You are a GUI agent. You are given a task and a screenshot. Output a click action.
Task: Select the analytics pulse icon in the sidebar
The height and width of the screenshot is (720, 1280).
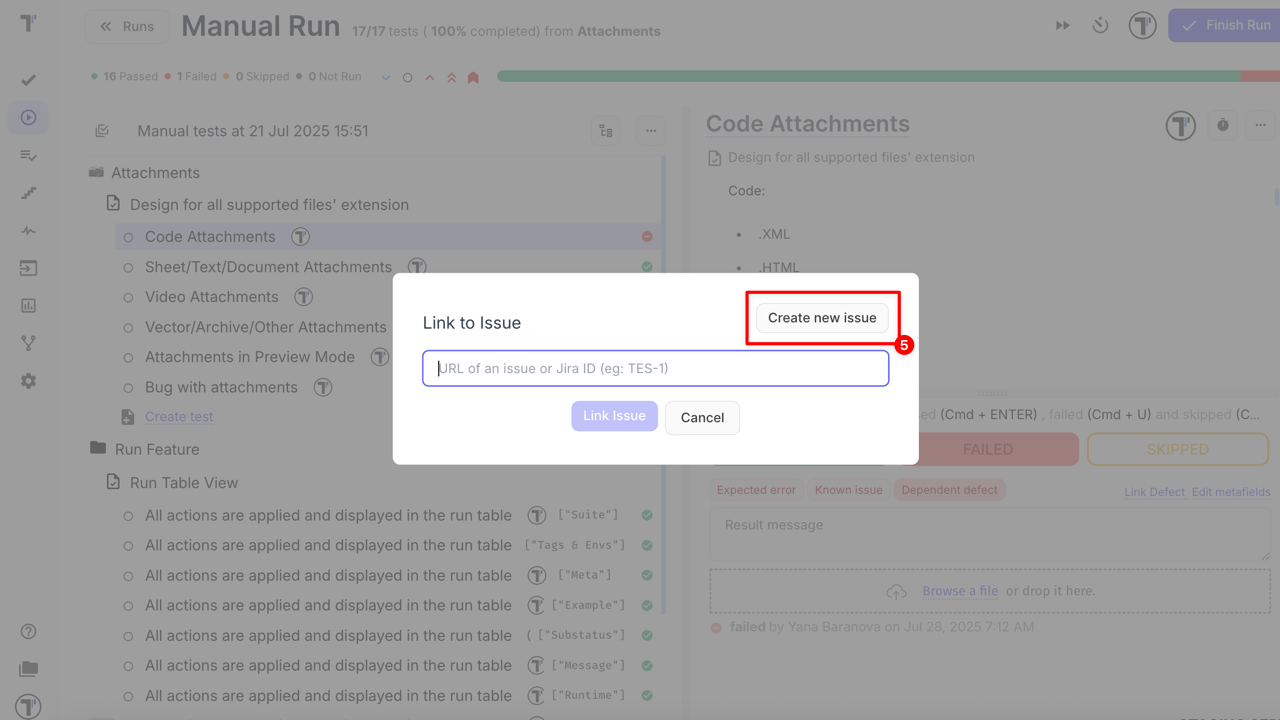(x=28, y=230)
